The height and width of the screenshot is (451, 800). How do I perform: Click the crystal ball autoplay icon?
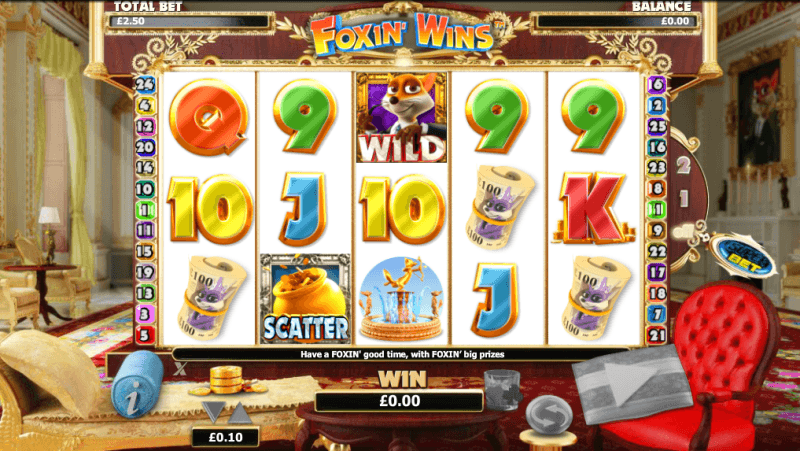(x=548, y=414)
